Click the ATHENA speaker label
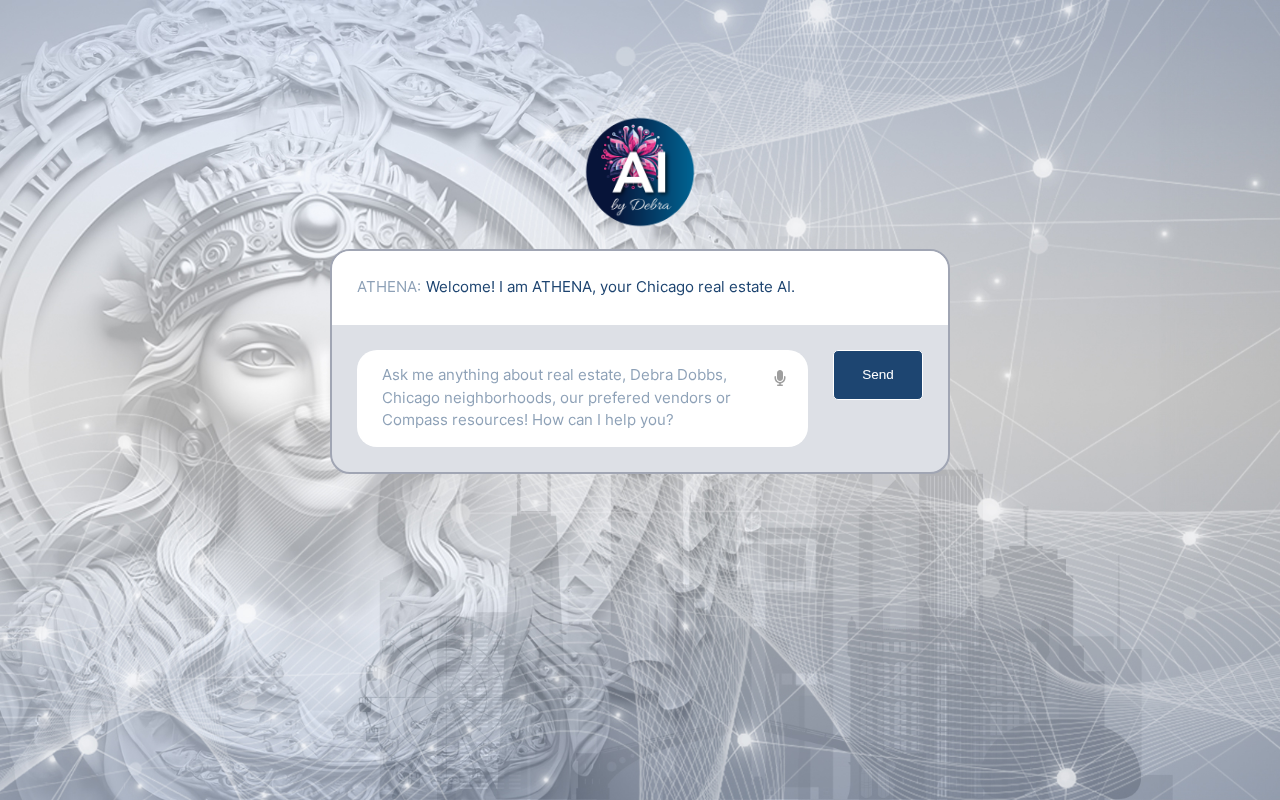The height and width of the screenshot is (800, 1280). (x=389, y=287)
